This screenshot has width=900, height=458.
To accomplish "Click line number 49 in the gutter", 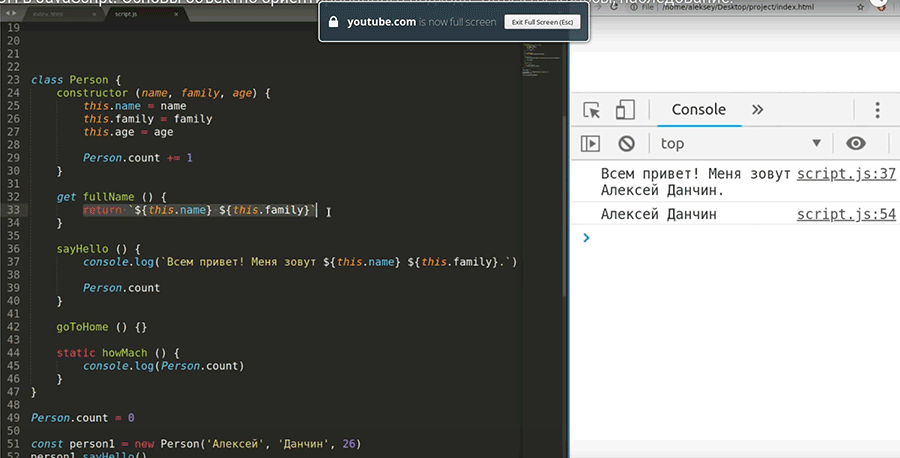I will tap(13, 418).
